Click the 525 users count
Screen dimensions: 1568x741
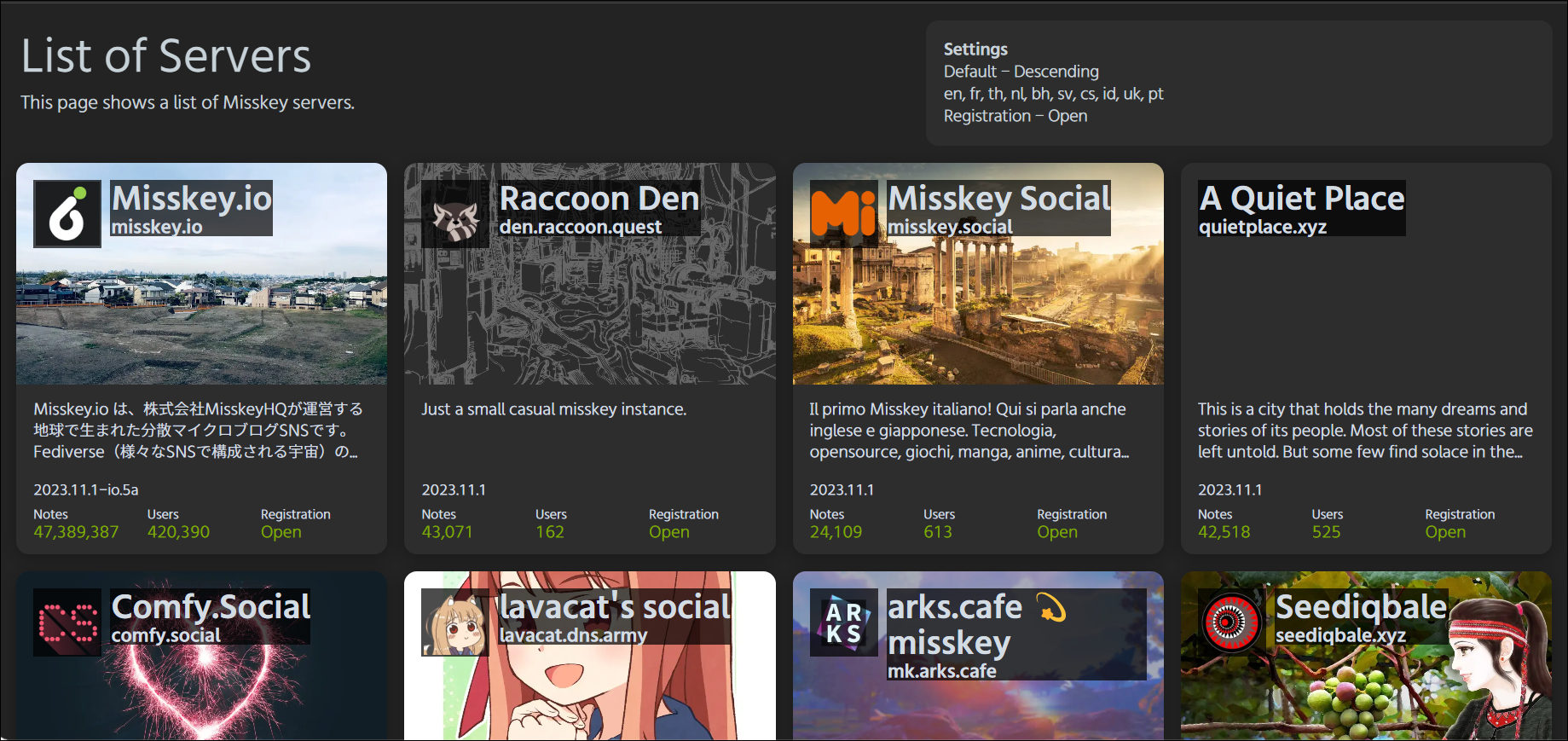1327,532
